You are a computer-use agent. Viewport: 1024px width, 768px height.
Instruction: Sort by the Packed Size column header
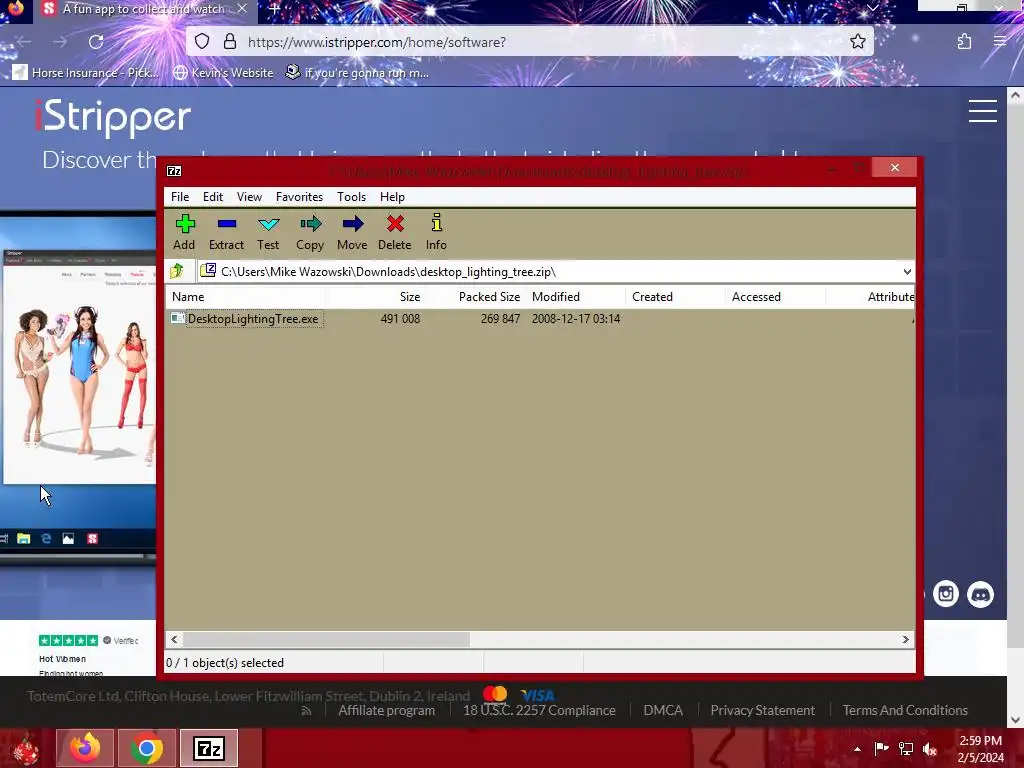coord(475,296)
